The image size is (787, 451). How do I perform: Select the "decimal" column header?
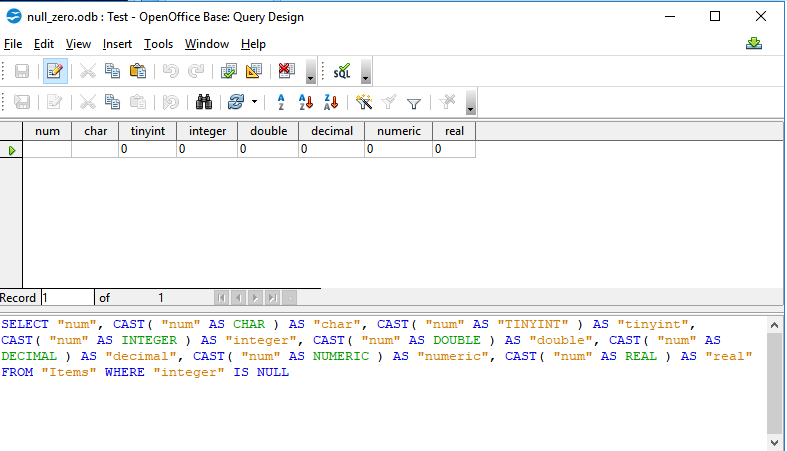pos(331,131)
